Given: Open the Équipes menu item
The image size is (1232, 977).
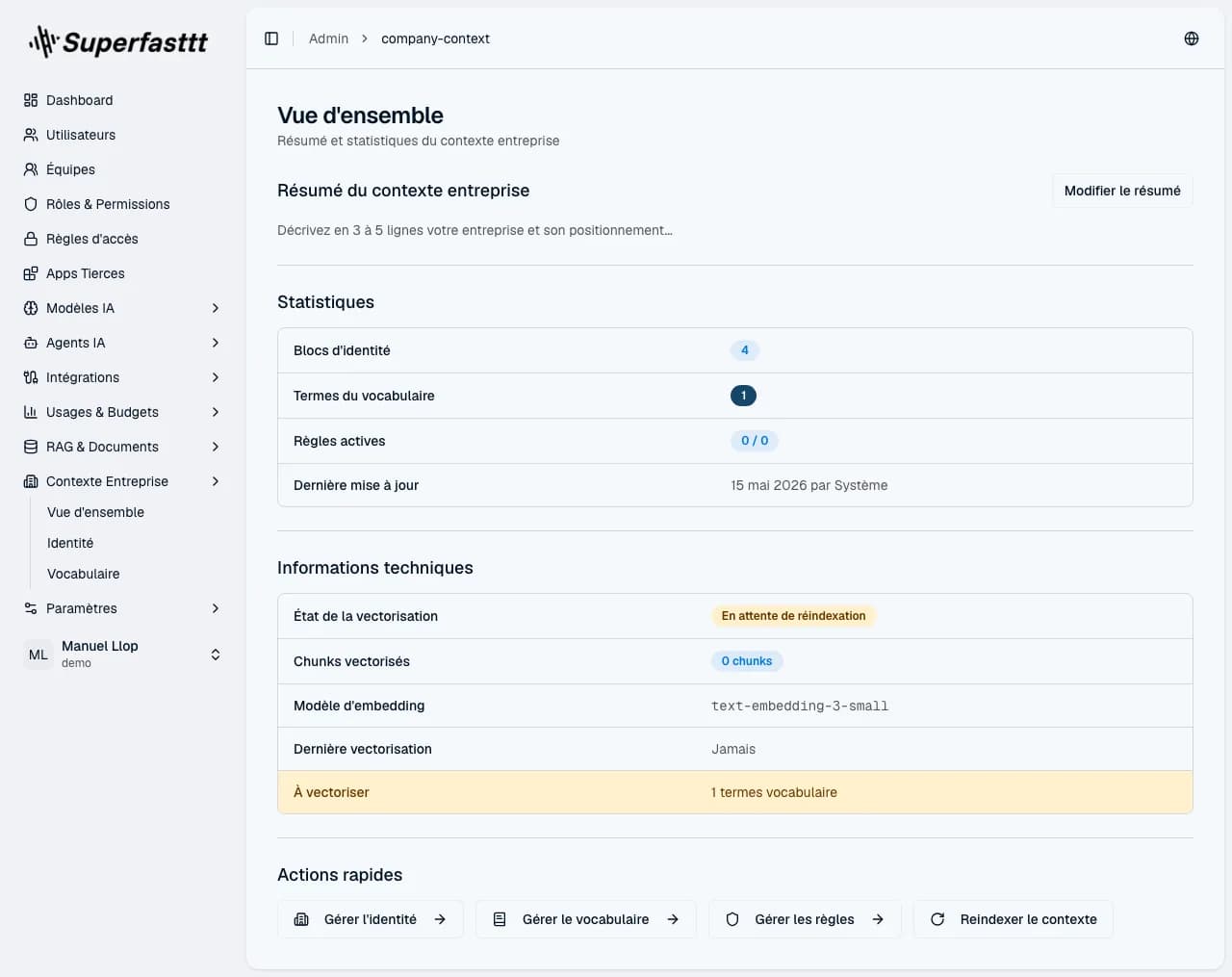Looking at the screenshot, I should click(x=123, y=169).
